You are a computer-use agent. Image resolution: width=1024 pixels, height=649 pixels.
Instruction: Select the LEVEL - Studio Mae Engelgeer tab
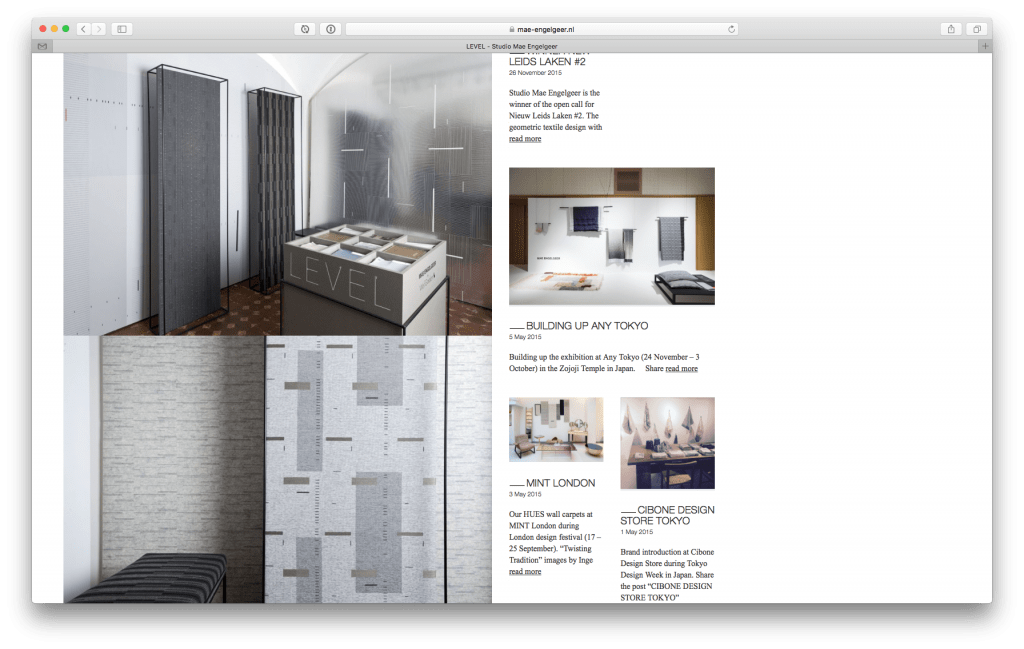point(514,46)
